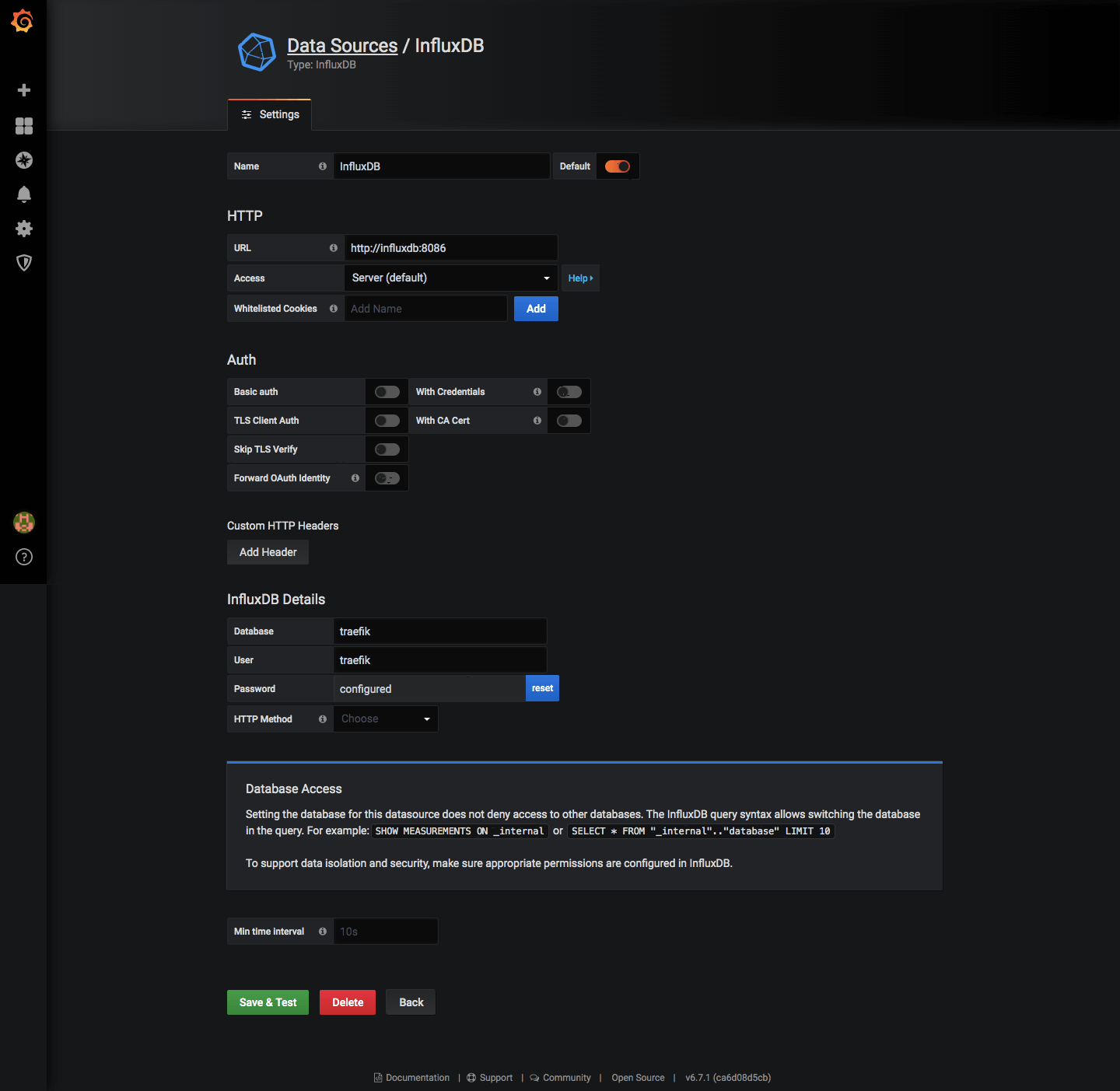This screenshot has height=1091, width=1120.
Task: Click the Min time interval input field
Action: [386, 932]
